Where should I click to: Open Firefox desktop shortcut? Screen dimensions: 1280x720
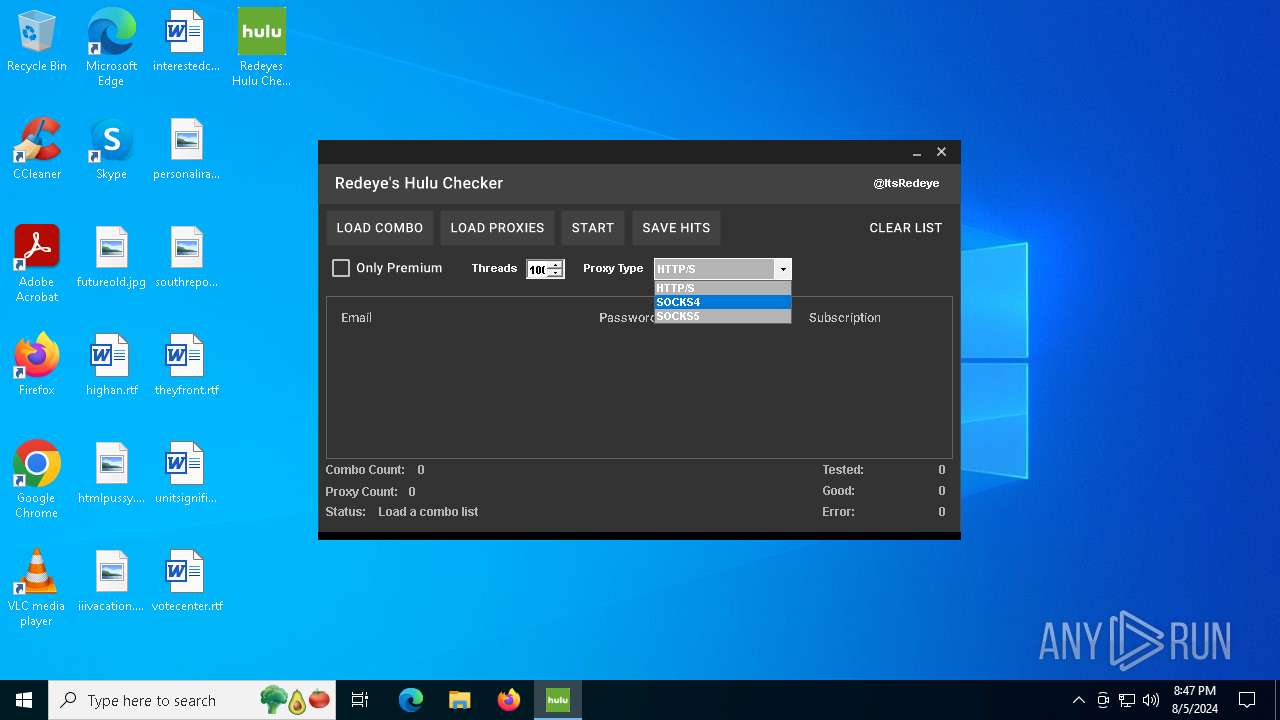click(37, 366)
